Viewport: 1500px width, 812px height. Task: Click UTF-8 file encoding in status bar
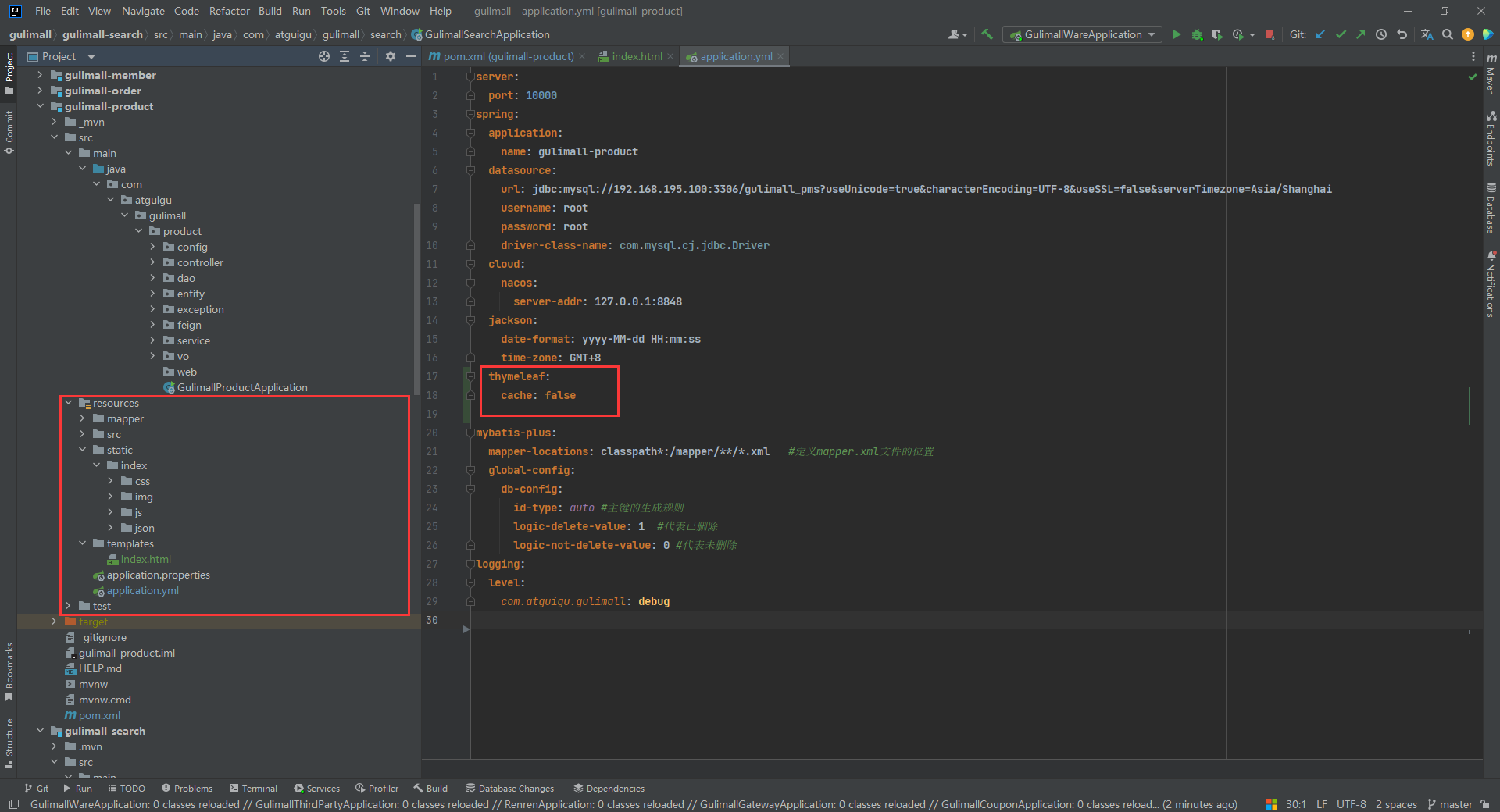[x=1351, y=804]
